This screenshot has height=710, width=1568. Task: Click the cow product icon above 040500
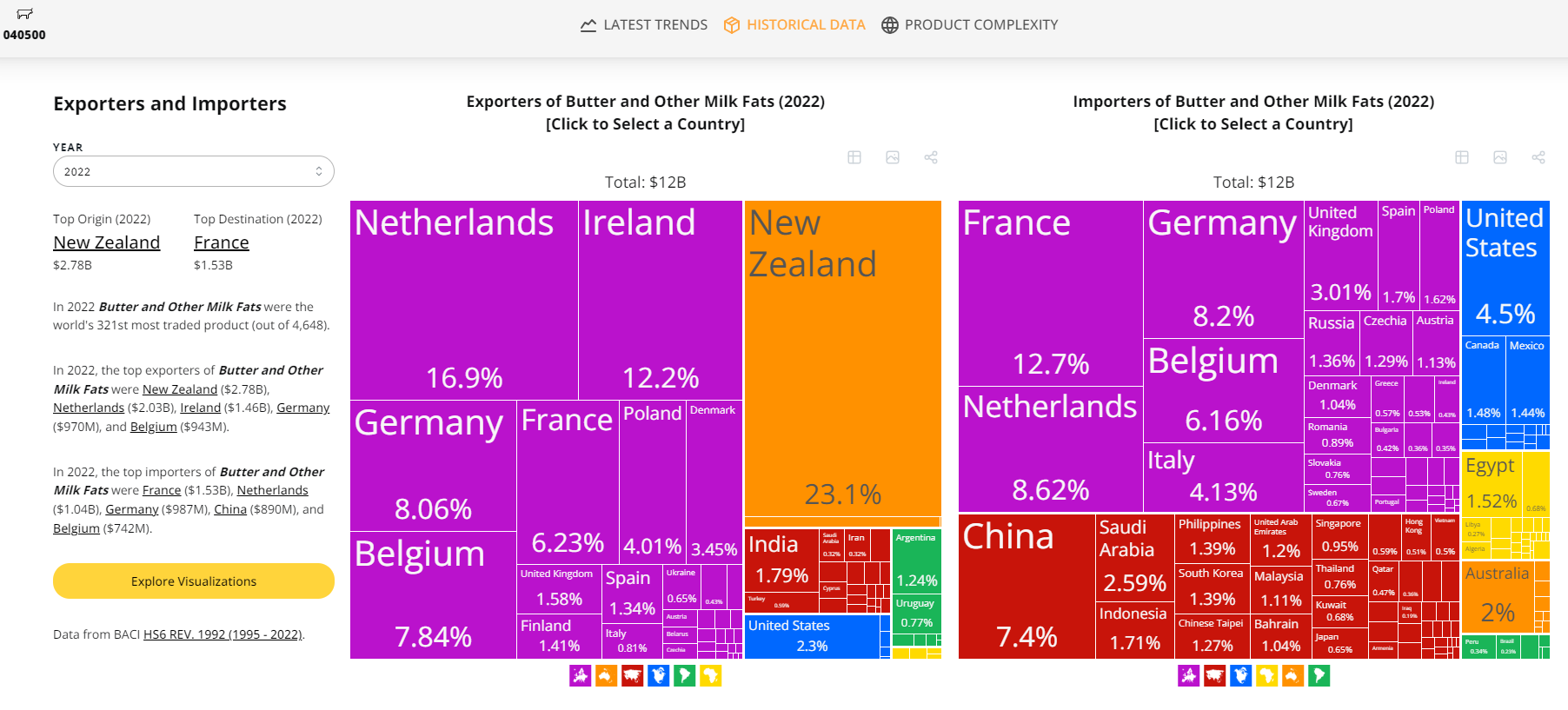click(24, 14)
